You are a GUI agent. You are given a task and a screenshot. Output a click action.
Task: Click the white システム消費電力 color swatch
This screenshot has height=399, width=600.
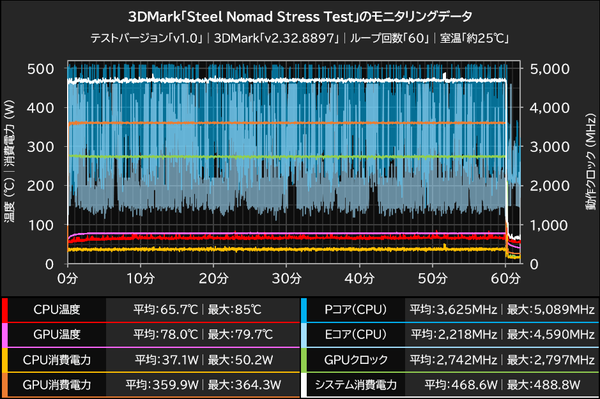304,385
